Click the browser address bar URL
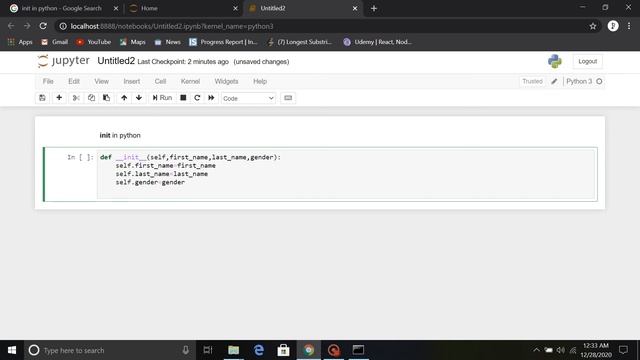This screenshot has width=640, height=360. (172, 26)
